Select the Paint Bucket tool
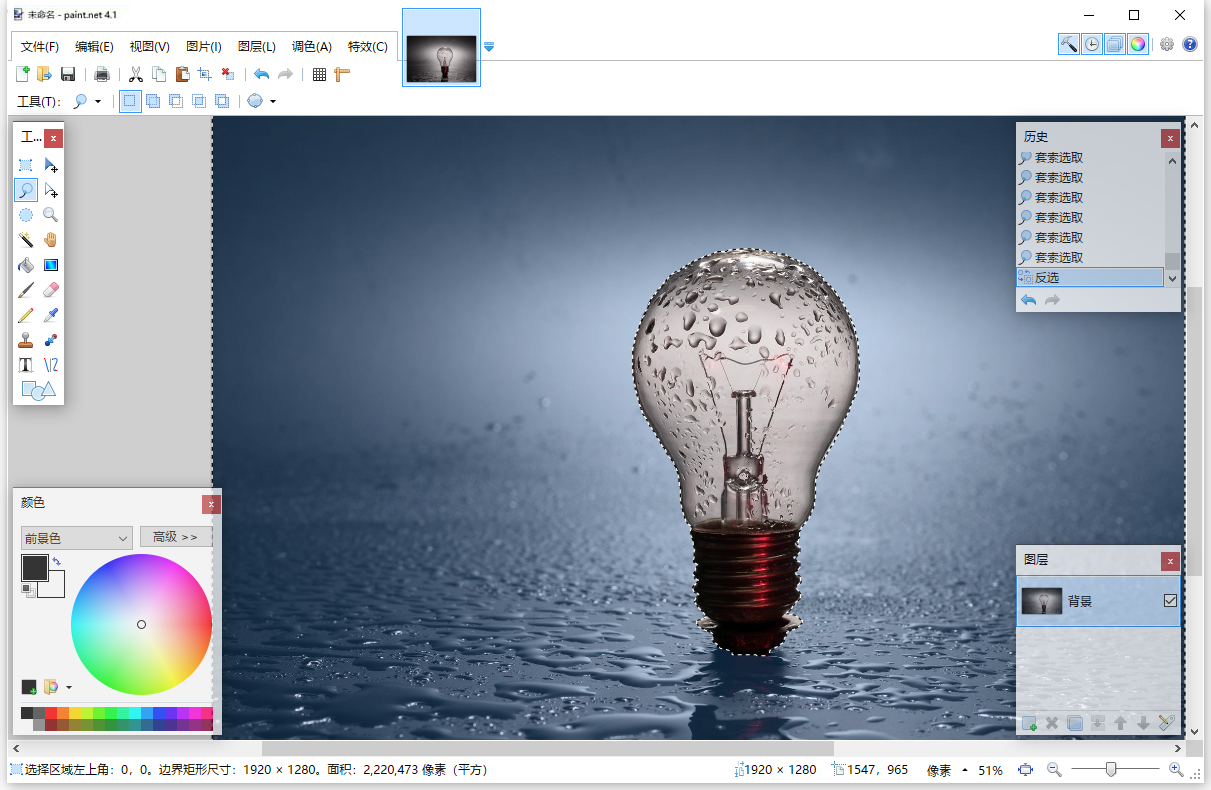 (26, 265)
